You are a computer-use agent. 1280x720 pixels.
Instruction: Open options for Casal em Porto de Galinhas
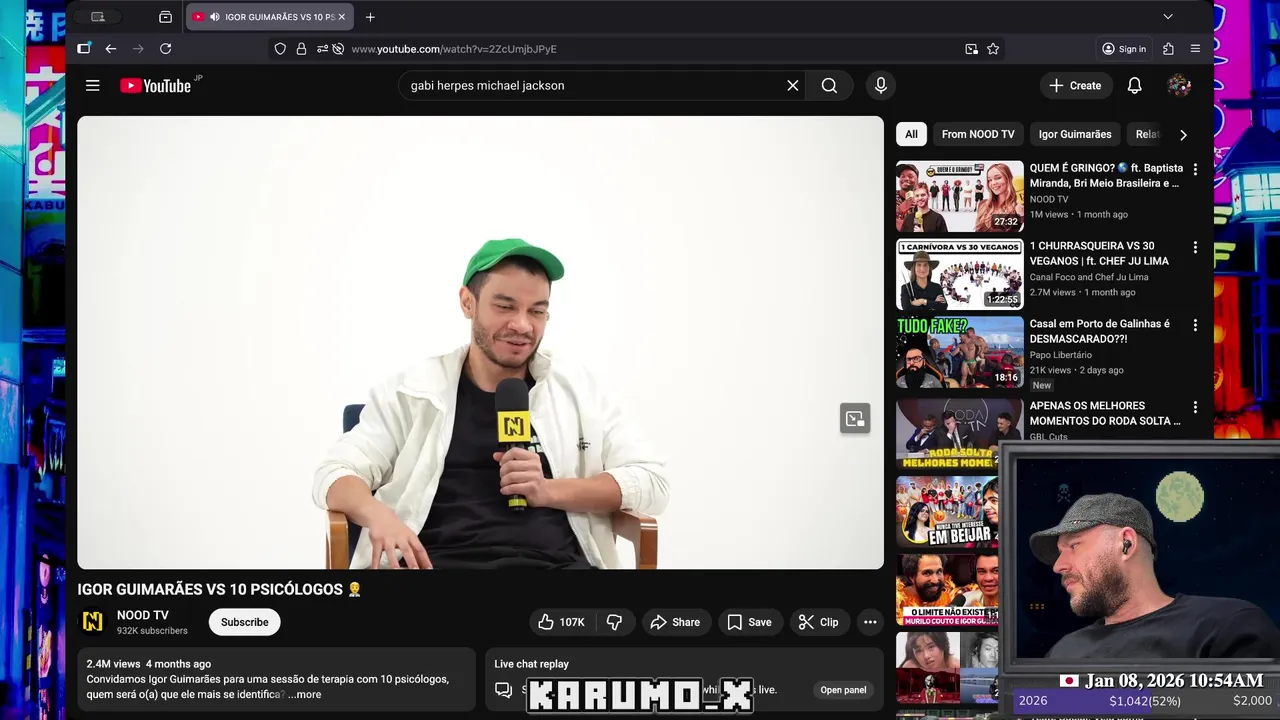[1195, 325]
